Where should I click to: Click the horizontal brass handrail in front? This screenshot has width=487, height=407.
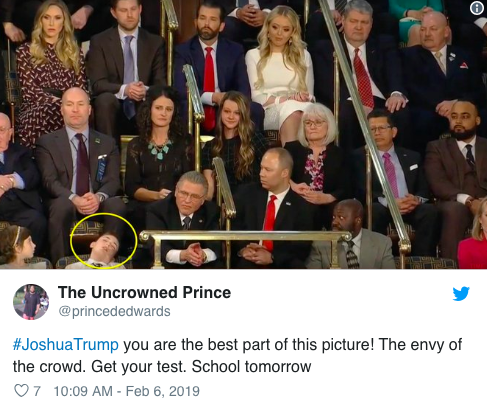[x=245, y=236]
